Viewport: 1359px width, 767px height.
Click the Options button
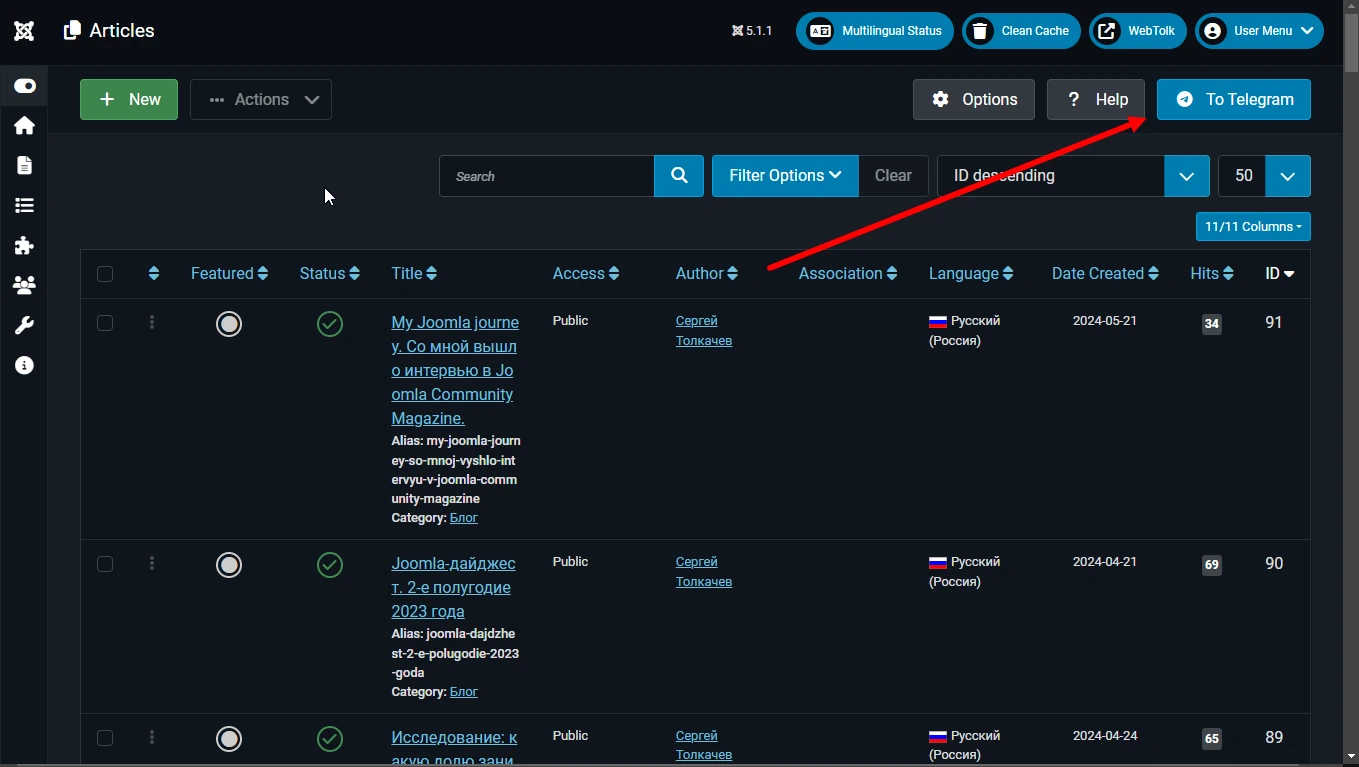pyautogui.click(x=974, y=99)
